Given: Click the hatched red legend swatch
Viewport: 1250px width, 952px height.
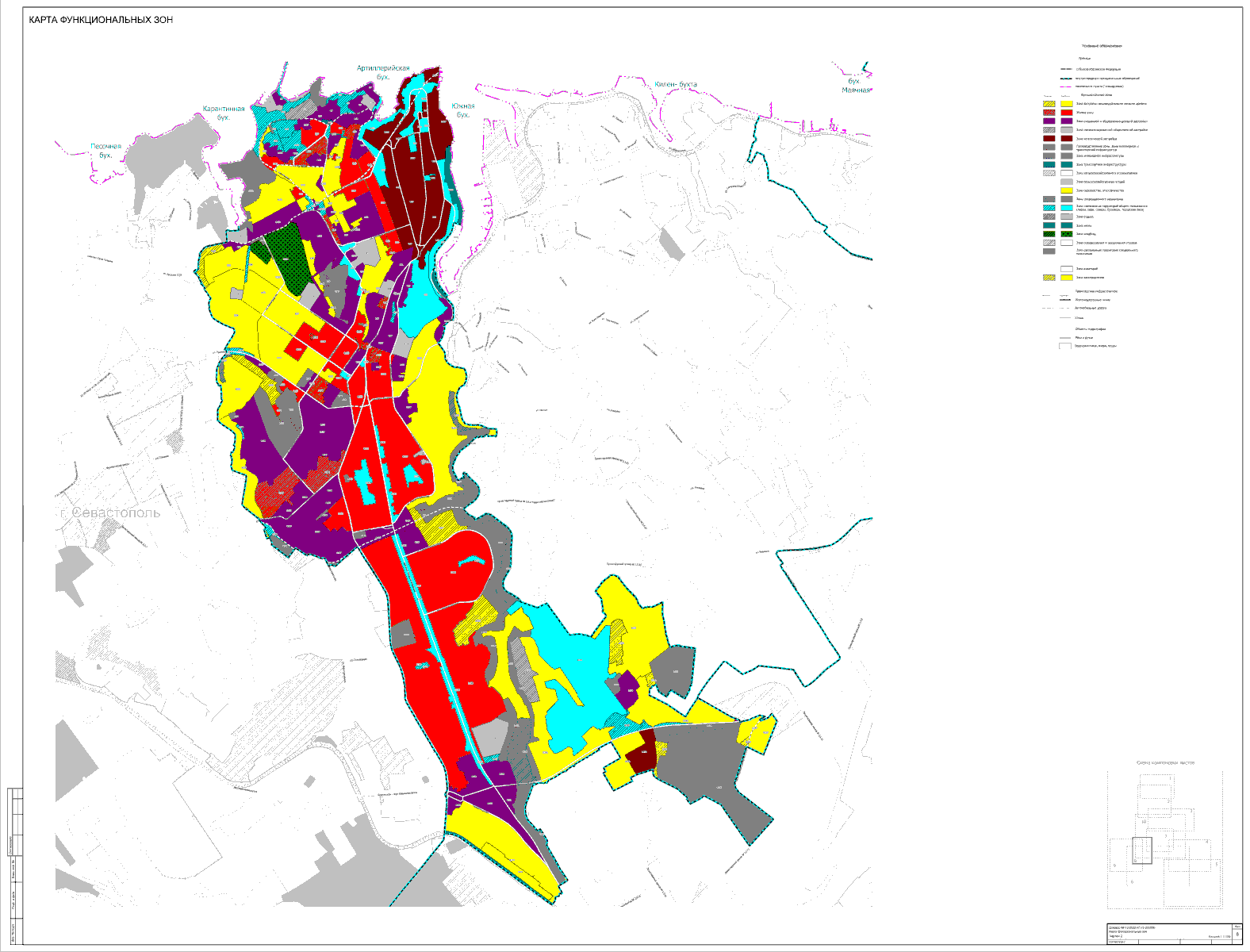Looking at the screenshot, I should pos(1049,113).
